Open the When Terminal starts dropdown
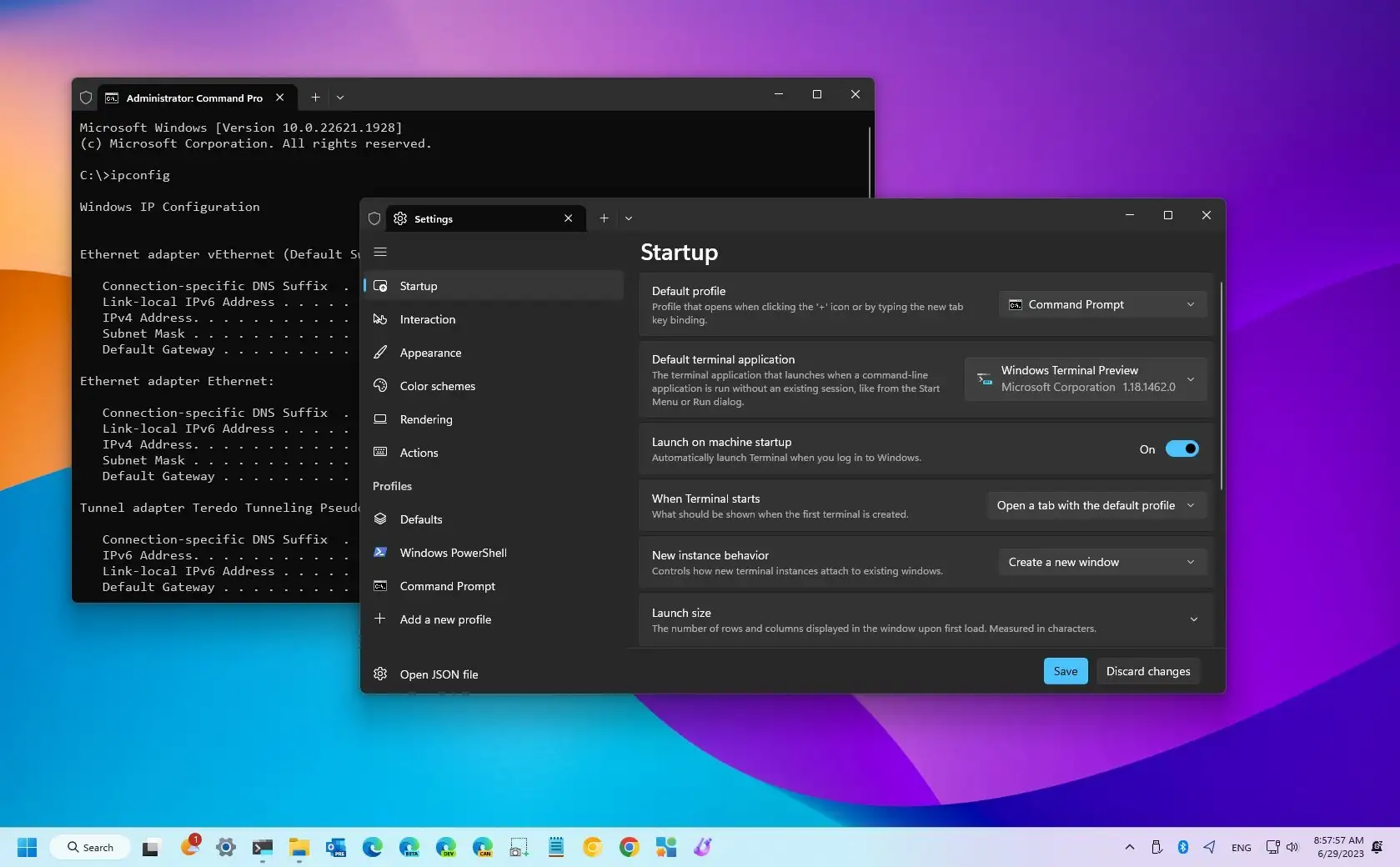Viewport: 1400px width, 867px height. pyautogui.click(x=1096, y=505)
